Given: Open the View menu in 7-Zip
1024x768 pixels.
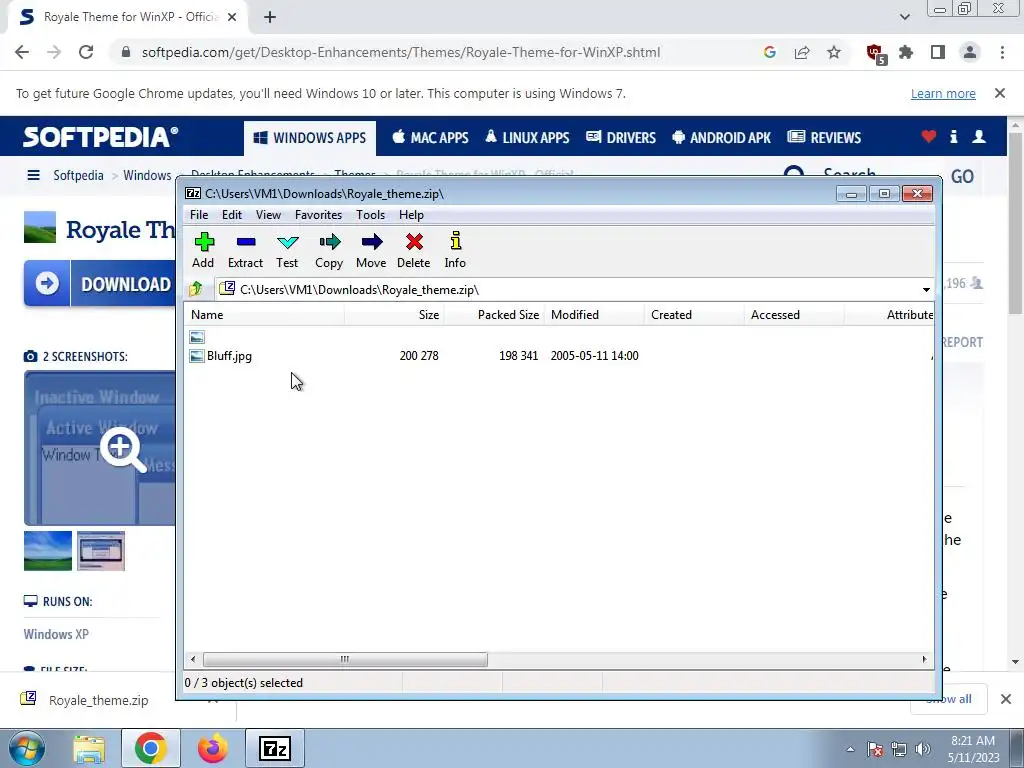Looking at the screenshot, I should click(x=268, y=215).
